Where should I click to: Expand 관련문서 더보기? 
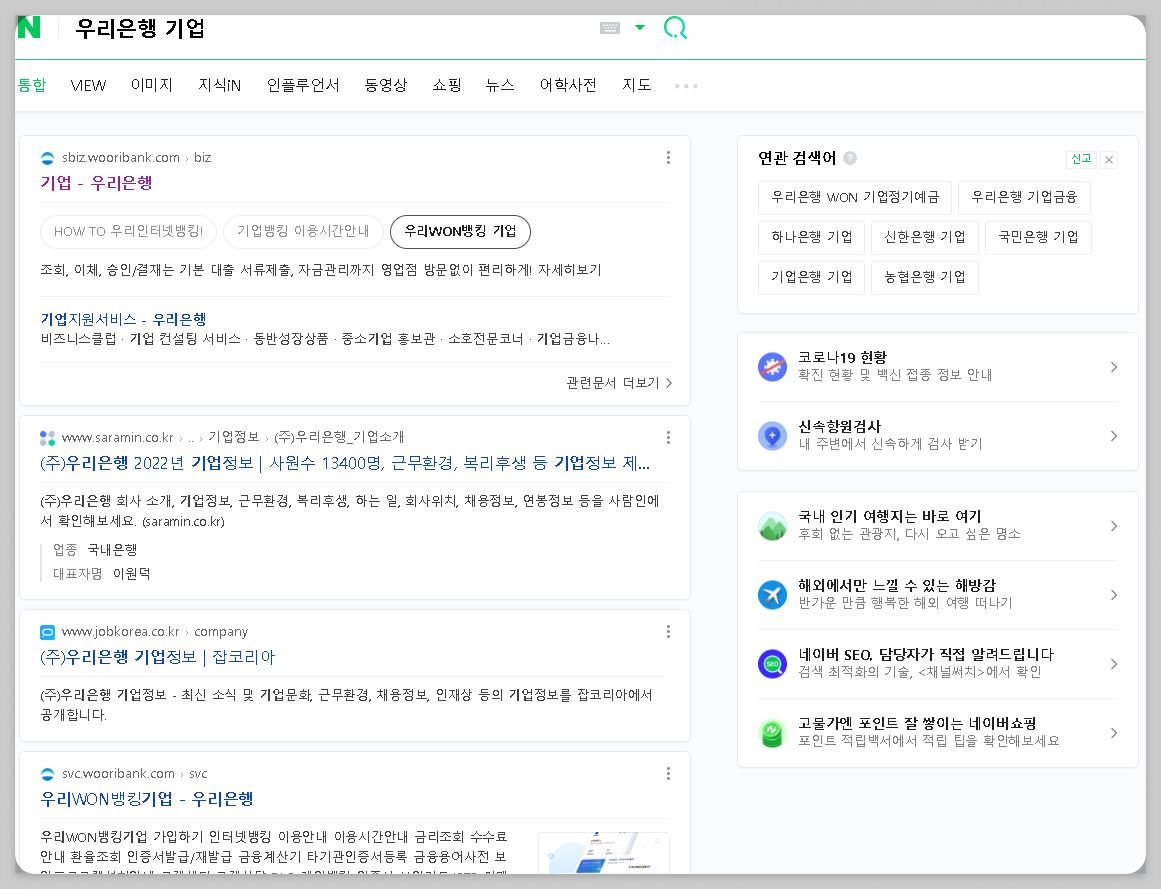point(619,383)
